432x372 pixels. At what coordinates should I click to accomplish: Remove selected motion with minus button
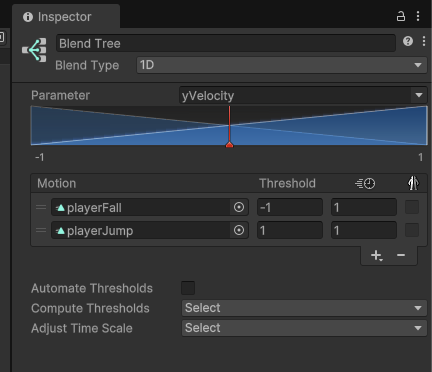(401, 255)
